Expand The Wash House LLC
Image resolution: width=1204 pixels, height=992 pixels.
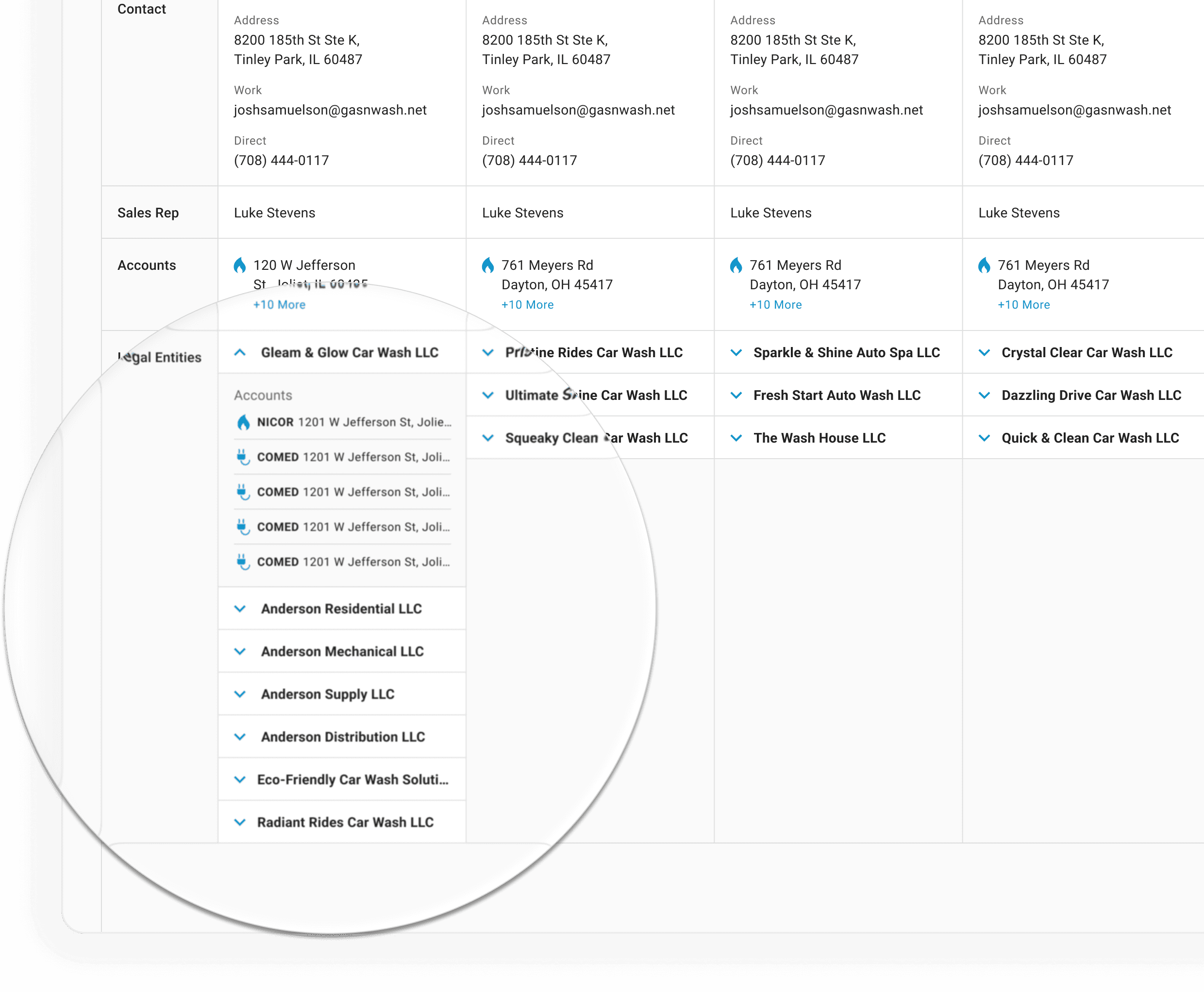coord(736,438)
